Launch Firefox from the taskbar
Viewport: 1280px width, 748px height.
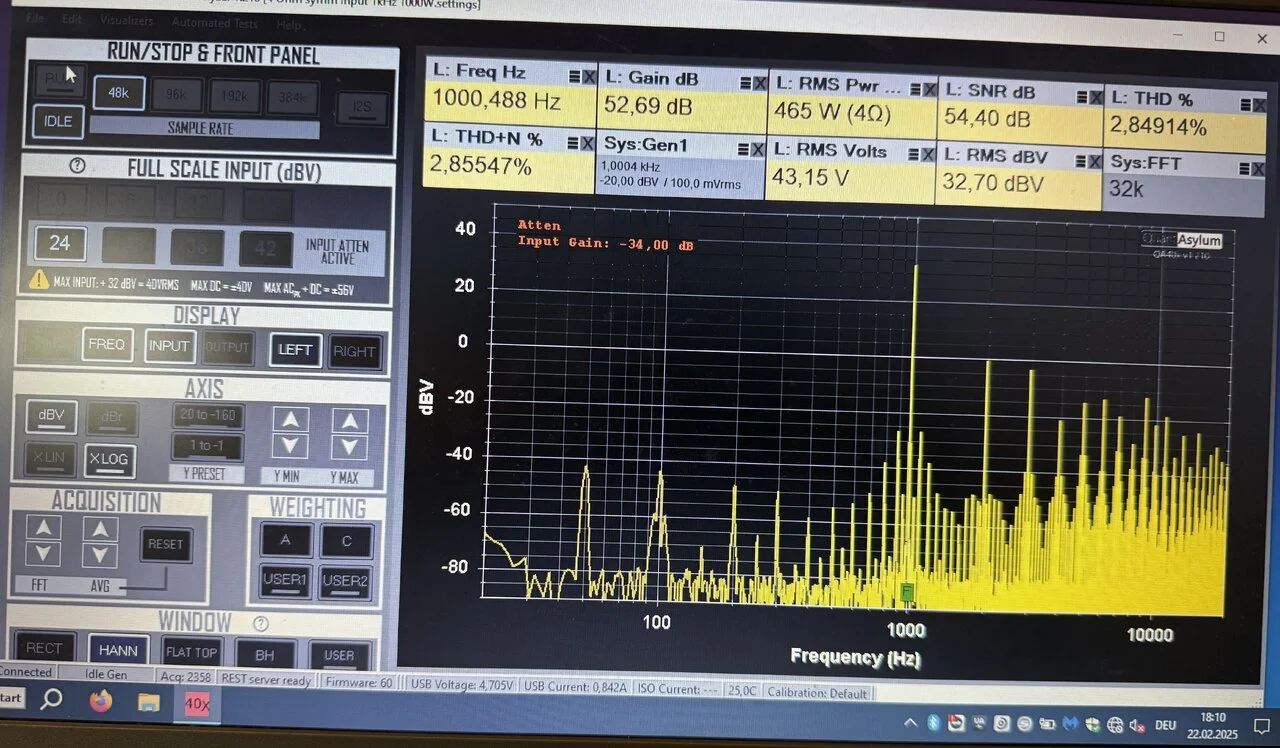(x=101, y=702)
